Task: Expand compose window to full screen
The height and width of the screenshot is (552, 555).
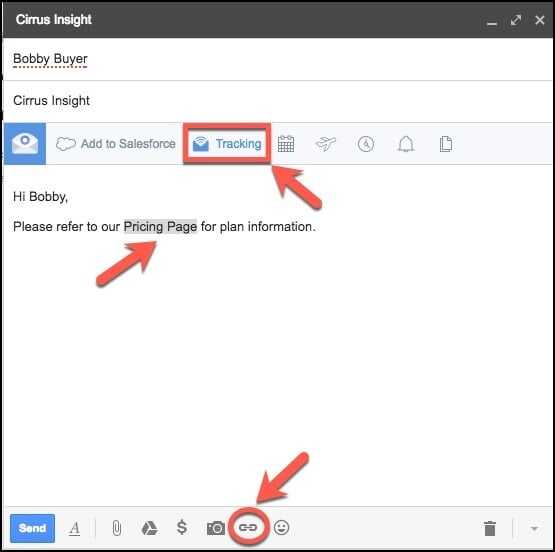Action: click(516, 20)
